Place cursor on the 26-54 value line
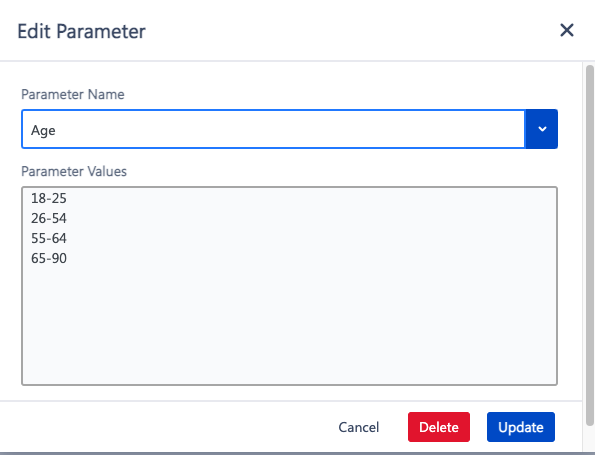 tap(49, 218)
